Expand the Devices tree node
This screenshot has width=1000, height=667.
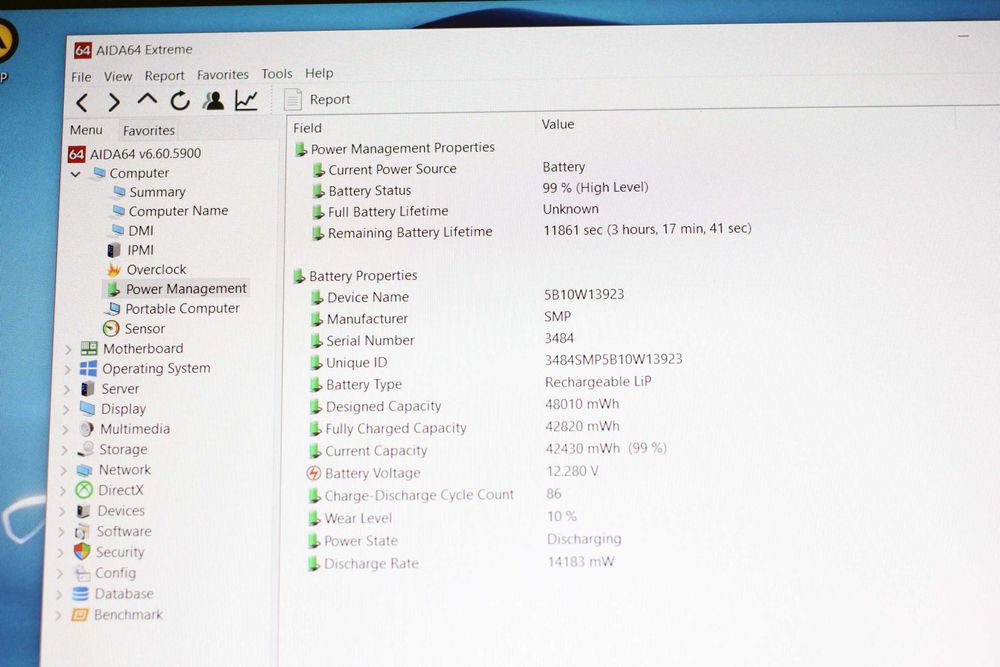click(62, 511)
